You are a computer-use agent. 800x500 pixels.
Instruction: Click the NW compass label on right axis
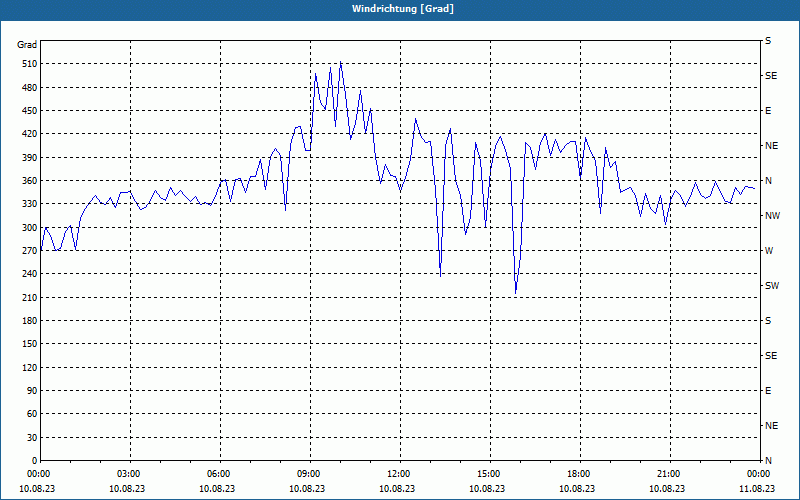[x=772, y=216]
